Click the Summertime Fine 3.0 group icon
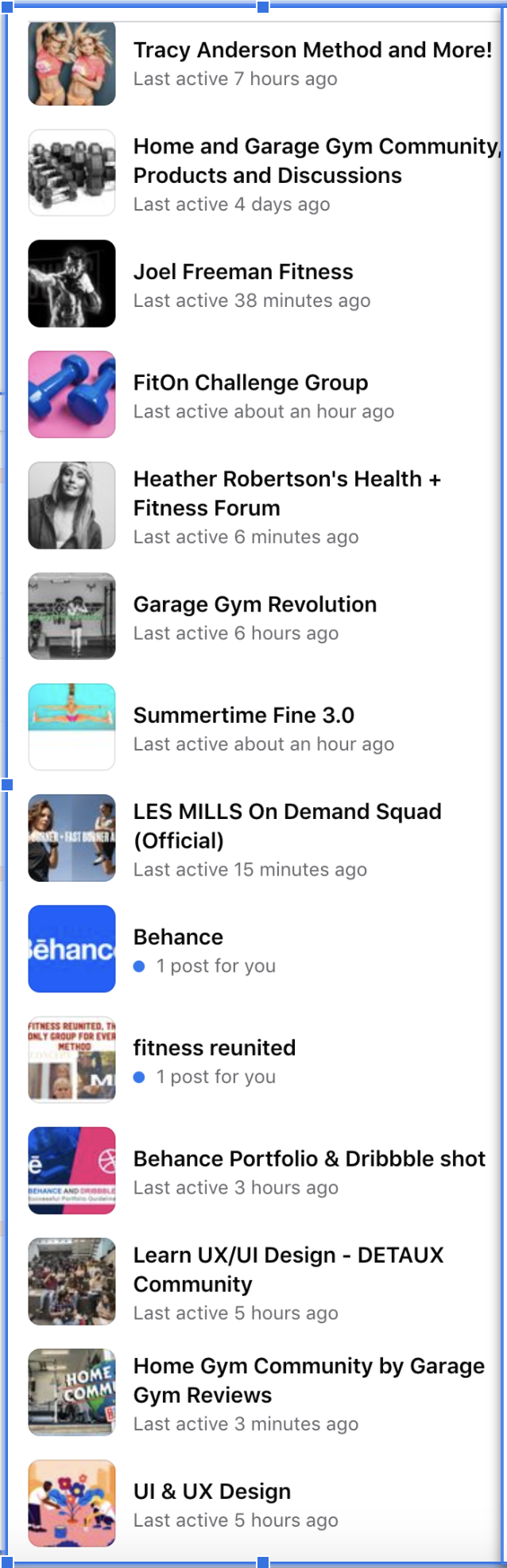Viewport: 507px width, 1568px height. pyautogui.click(x=72, y=726)
